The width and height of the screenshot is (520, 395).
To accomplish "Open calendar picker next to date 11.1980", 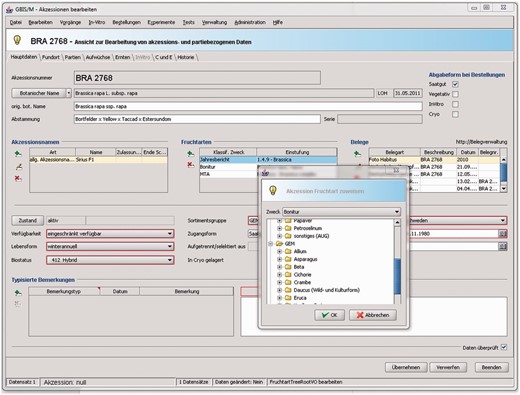I will [x=502, y=234].
